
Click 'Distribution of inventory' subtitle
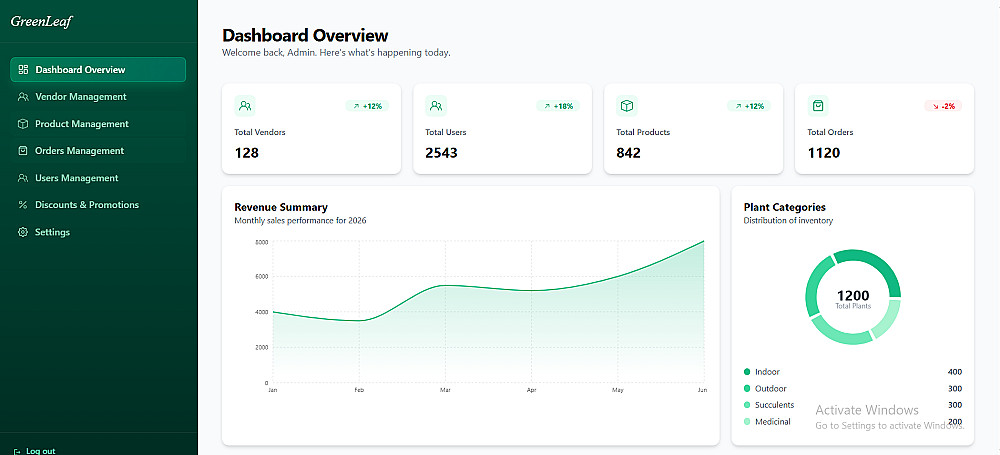[788, 221]
